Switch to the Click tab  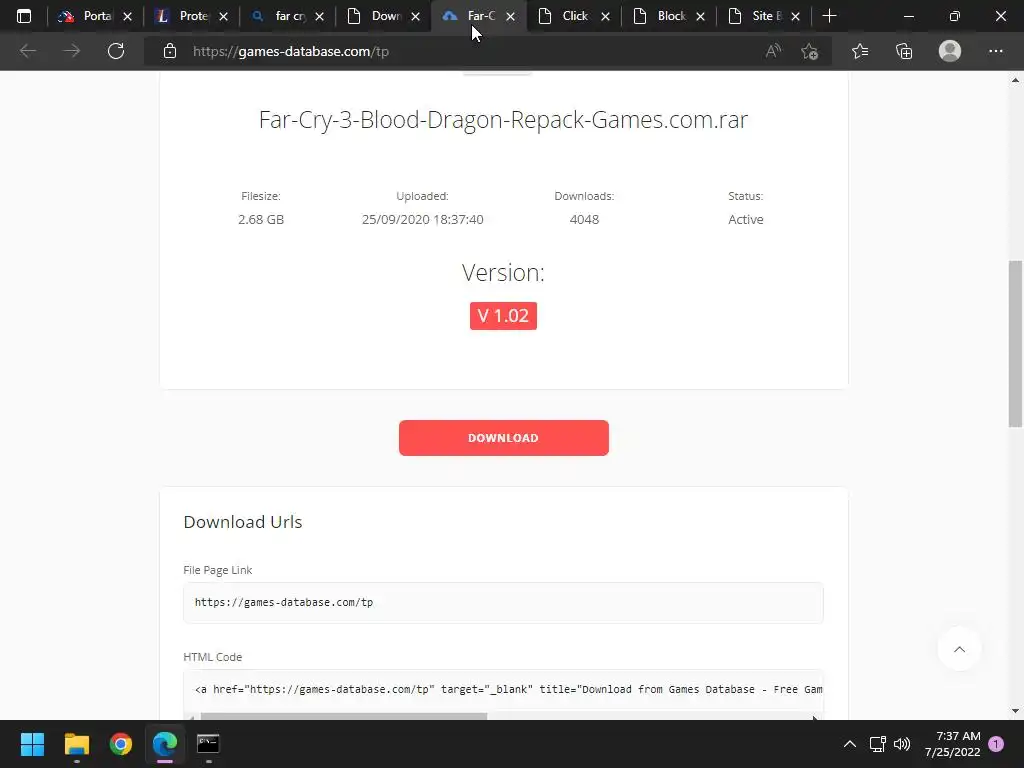point(564,16)
